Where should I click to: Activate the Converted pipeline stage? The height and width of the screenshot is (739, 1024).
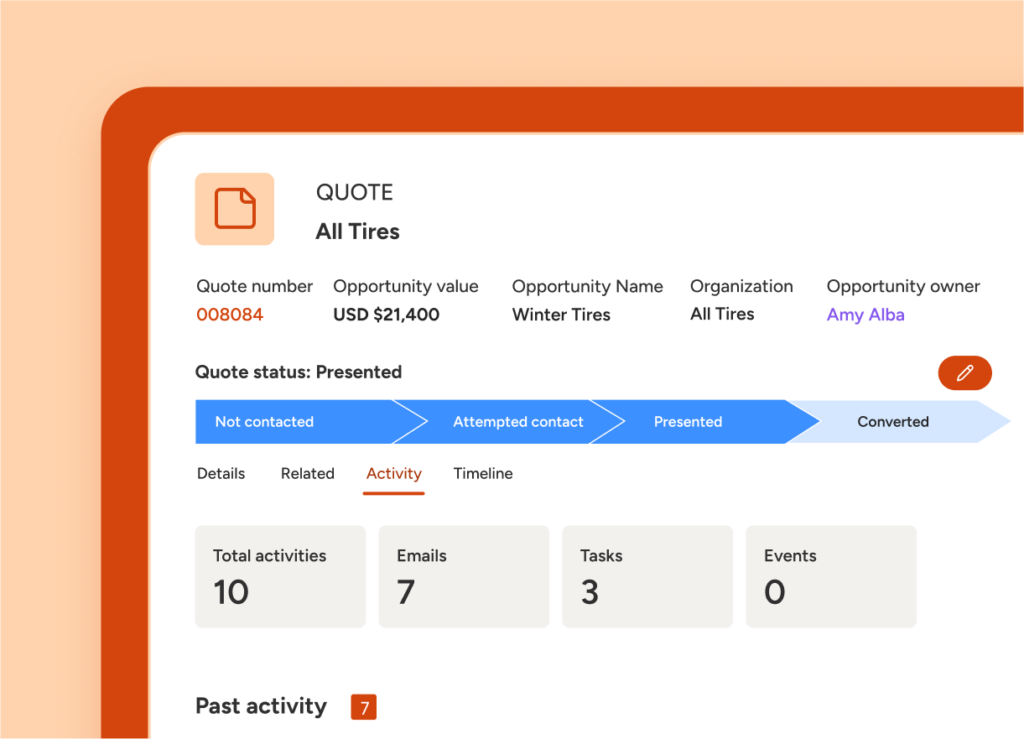(x=893, y=421)
